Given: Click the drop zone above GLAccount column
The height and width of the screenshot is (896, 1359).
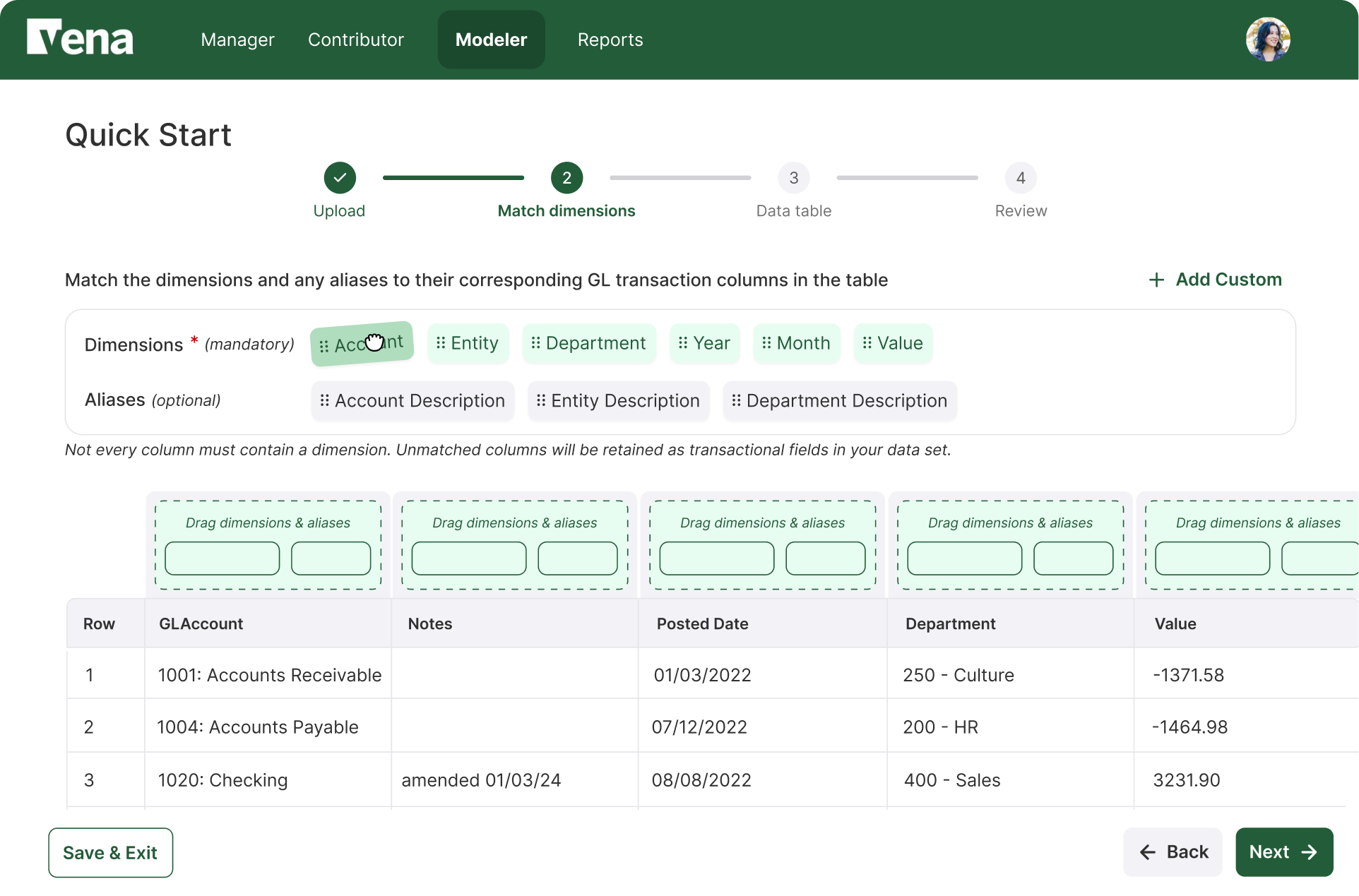Looking at the screenshot, I should click(x=268, y=545).
